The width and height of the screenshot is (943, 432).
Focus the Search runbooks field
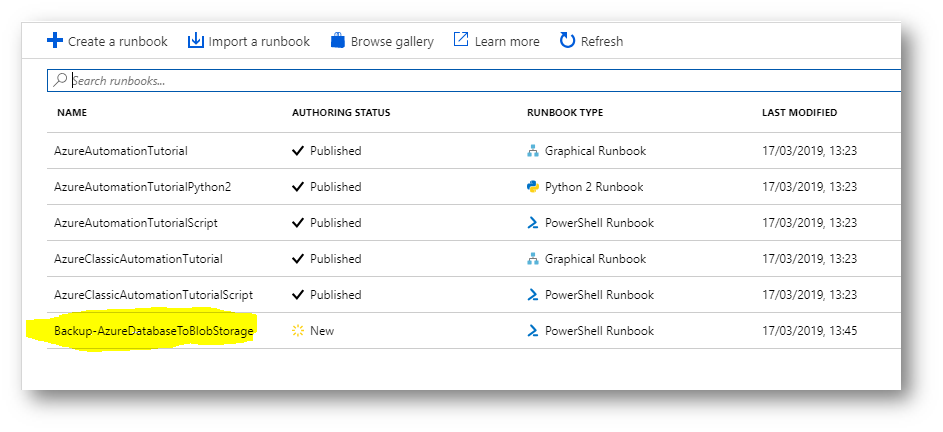tap(474, 81)
